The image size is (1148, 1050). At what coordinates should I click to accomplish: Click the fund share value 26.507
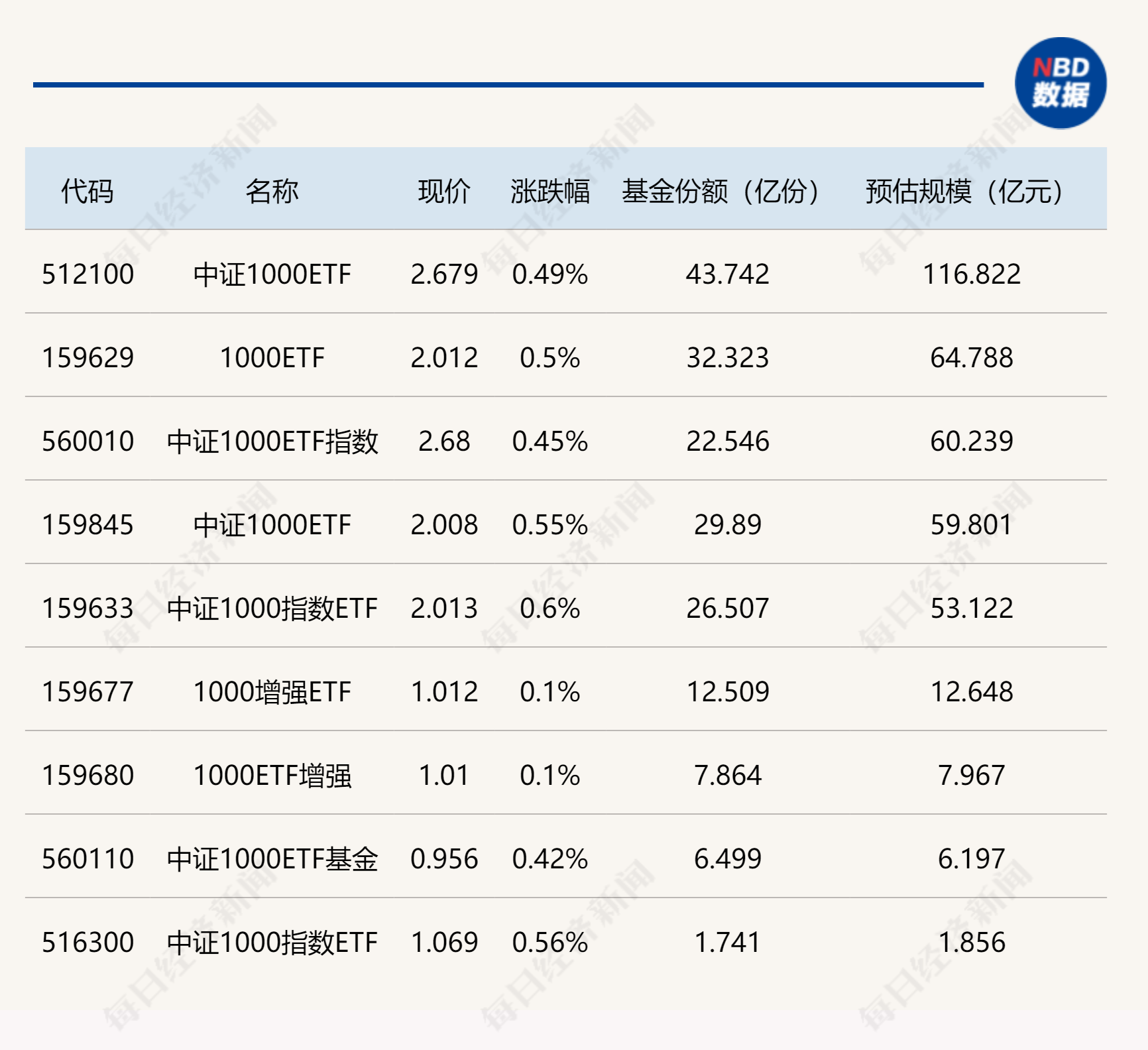click(x=728, y=609)
